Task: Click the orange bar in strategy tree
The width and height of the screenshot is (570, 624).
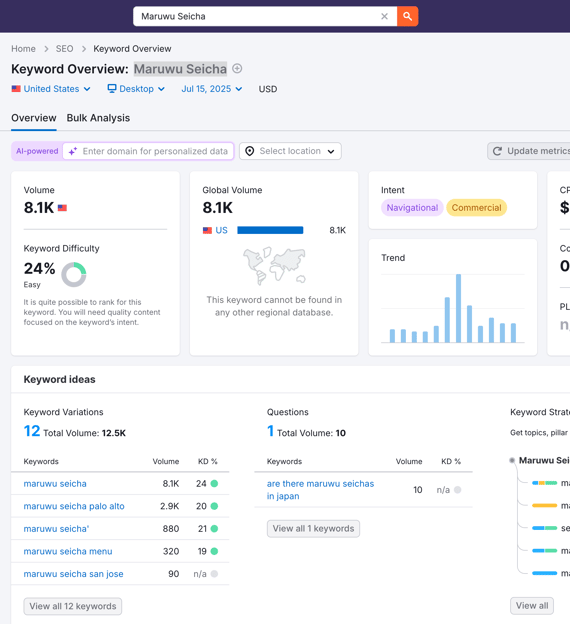Action: click(x=545, y=505)
